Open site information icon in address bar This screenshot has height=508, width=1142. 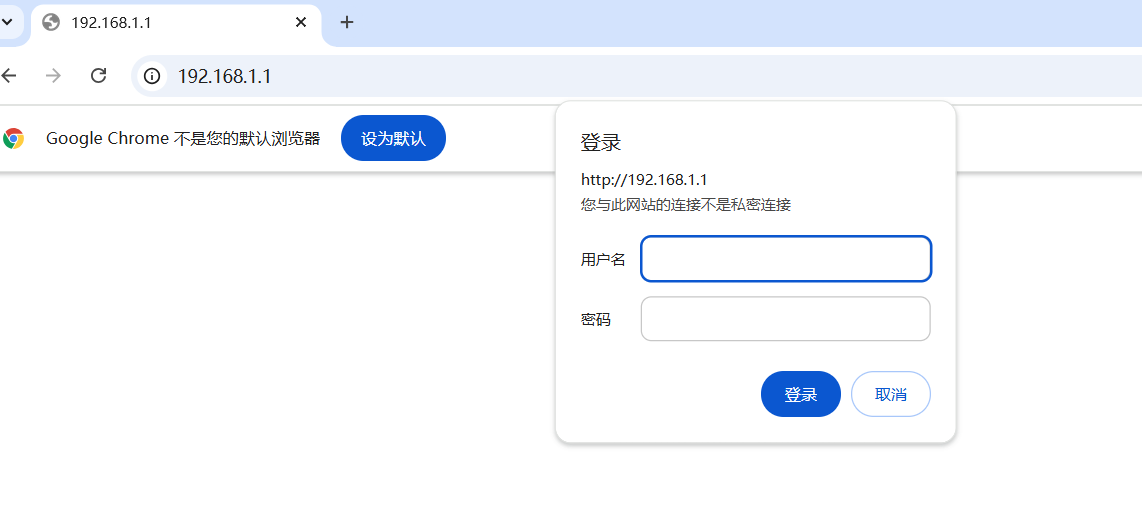pos(151,76)
